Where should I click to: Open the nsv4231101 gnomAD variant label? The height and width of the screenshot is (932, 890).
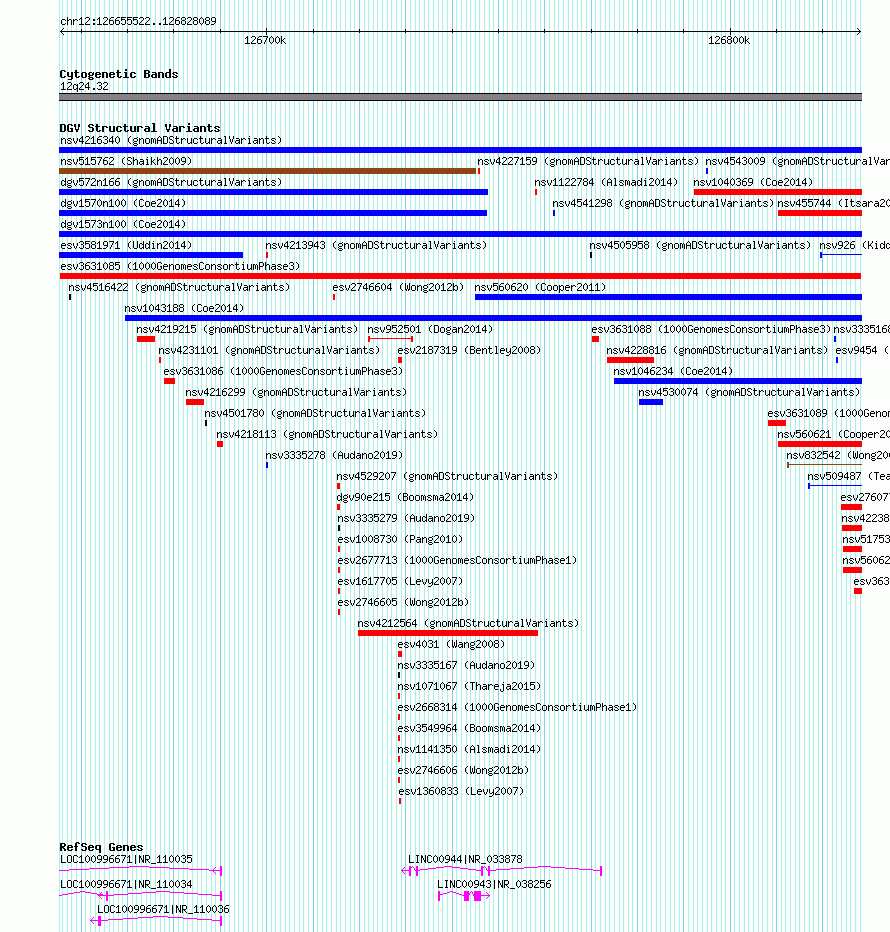[269, 350]
